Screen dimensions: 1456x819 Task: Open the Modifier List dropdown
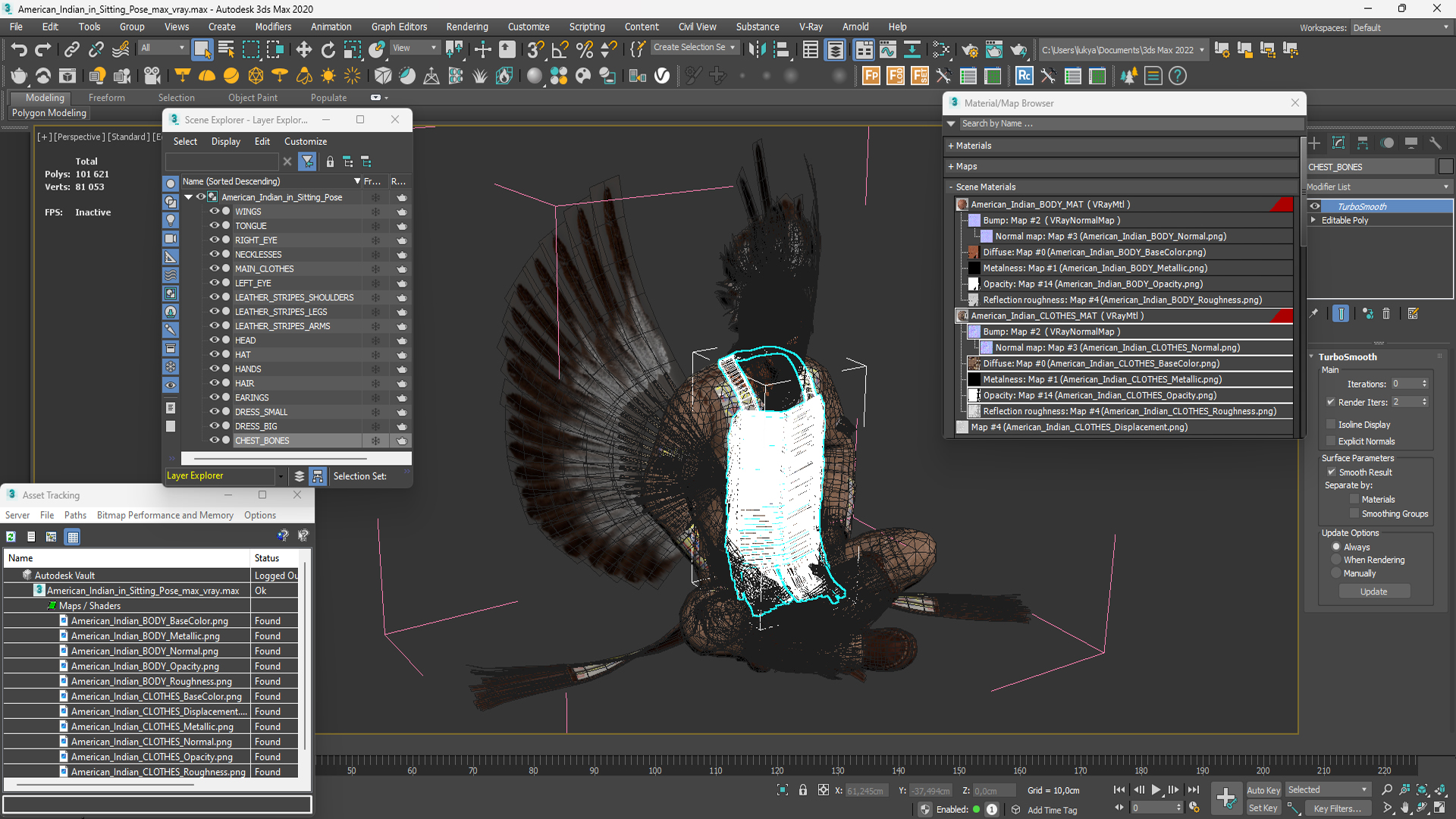pyautogui.click(x=1379, y=187)
